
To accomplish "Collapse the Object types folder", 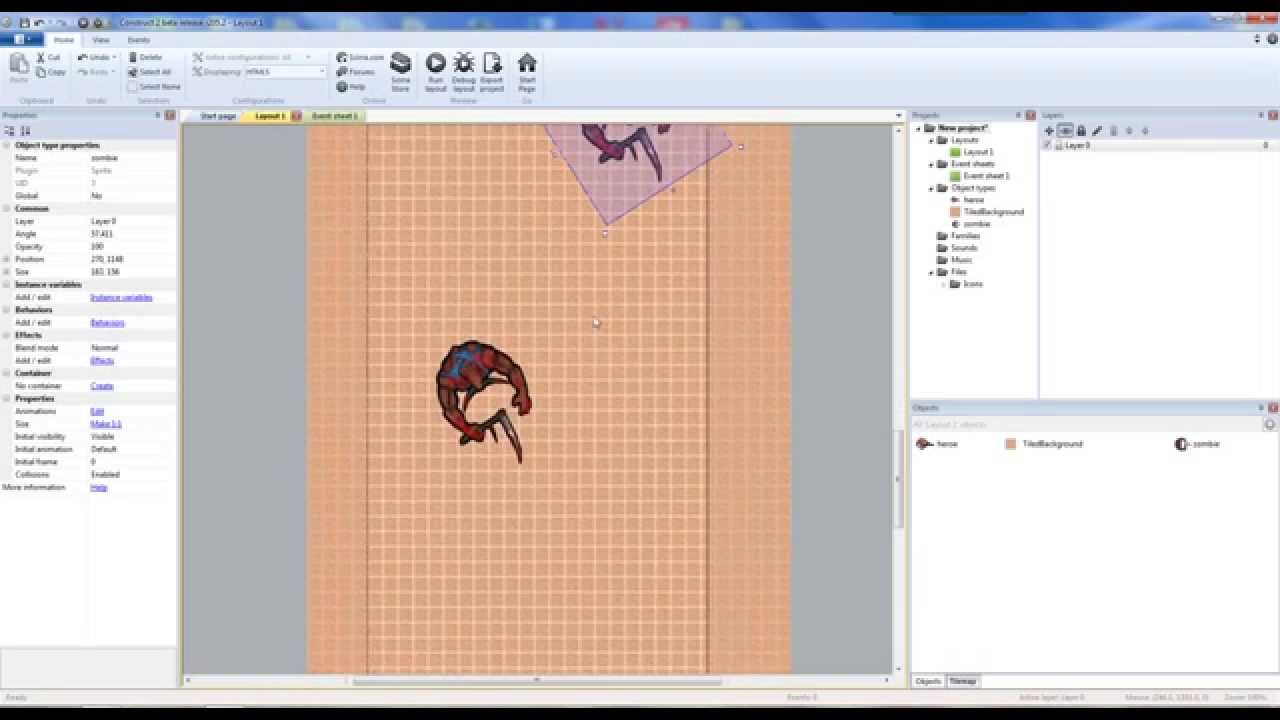I will [930, 188].
